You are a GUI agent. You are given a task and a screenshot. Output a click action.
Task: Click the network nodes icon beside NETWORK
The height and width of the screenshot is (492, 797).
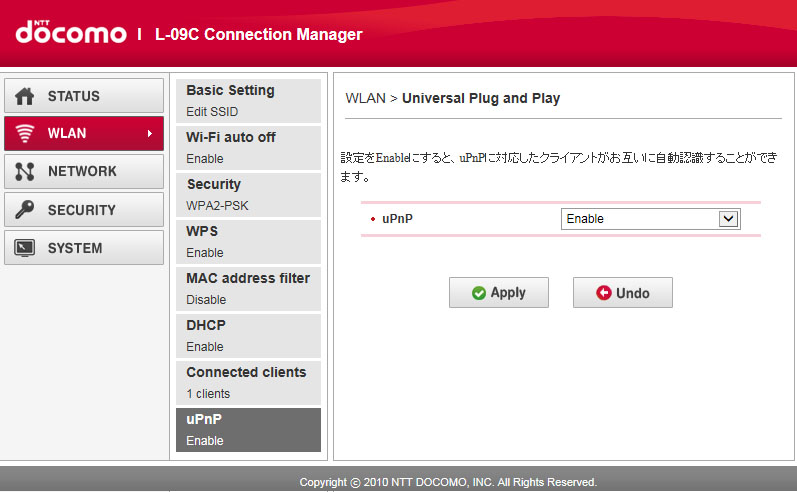pyautogui.click(x=26, y=172)
